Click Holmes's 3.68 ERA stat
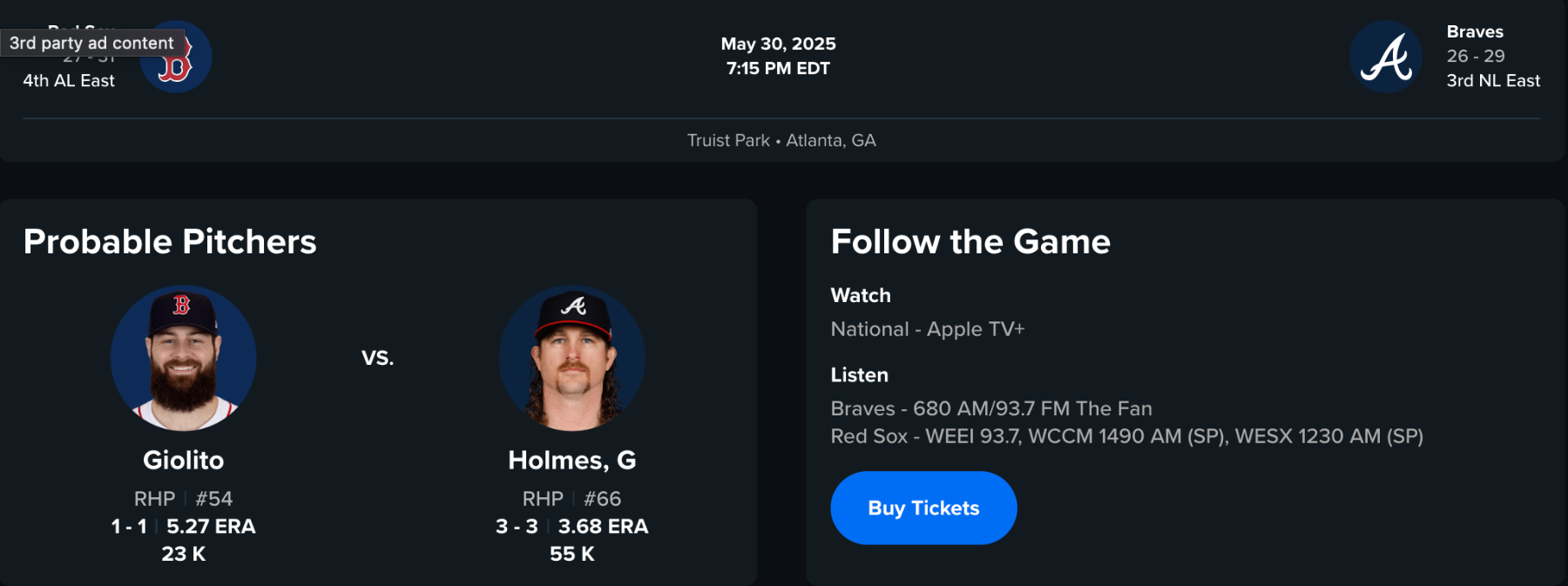The width and height of the screenshot is (1568, 586). coord(603,527)
